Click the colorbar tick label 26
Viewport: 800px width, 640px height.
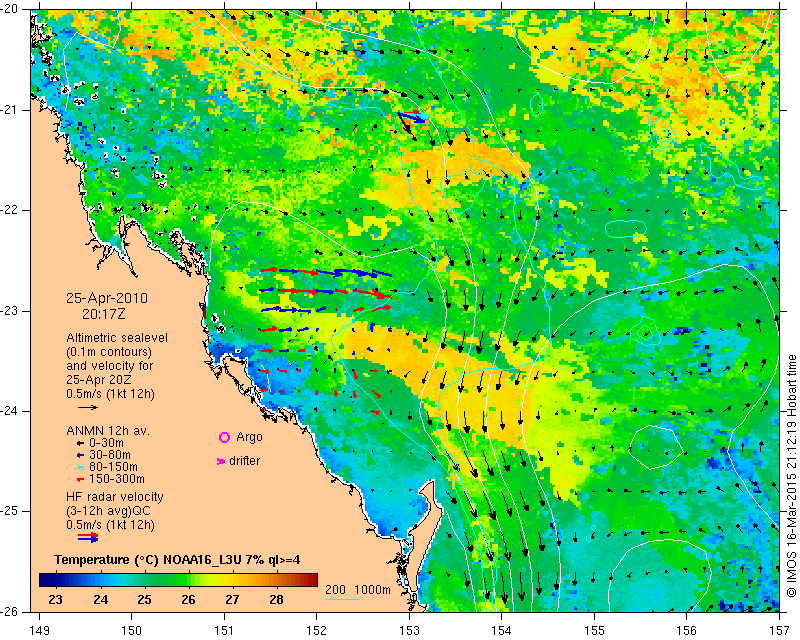[x=188, y=599]
